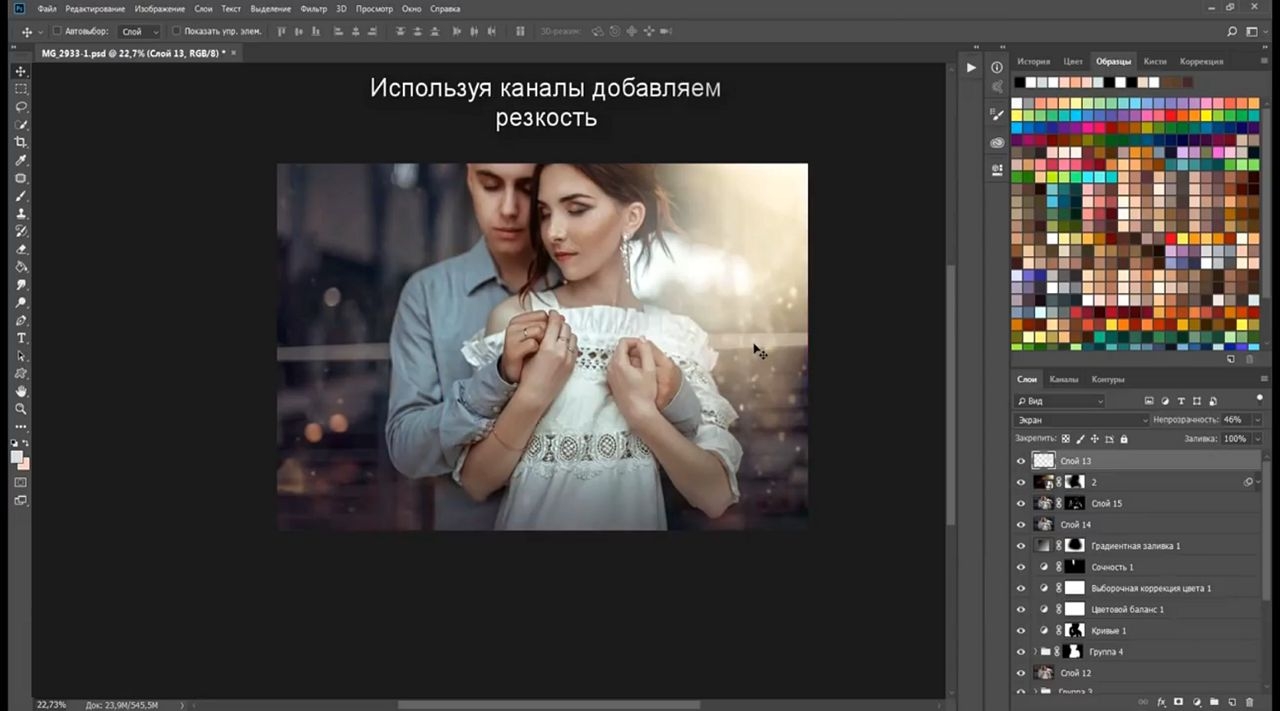This screenshot has height=711, width=1280.
Task: Enable the Автовыбор checkbox
Action: click(56, 31)
